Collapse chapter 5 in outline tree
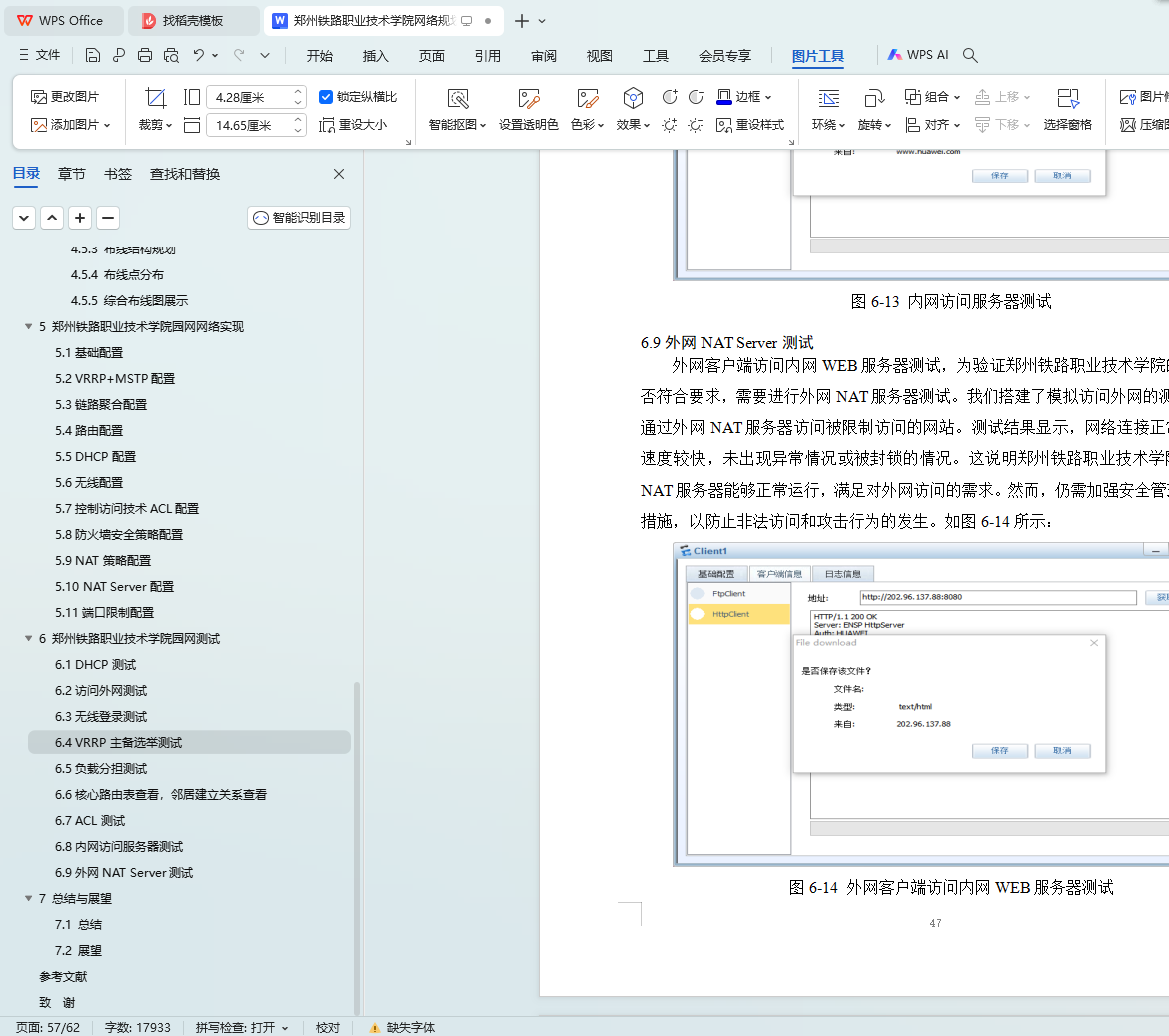Screen dimensions: 1169x1036 coord(28,326)
